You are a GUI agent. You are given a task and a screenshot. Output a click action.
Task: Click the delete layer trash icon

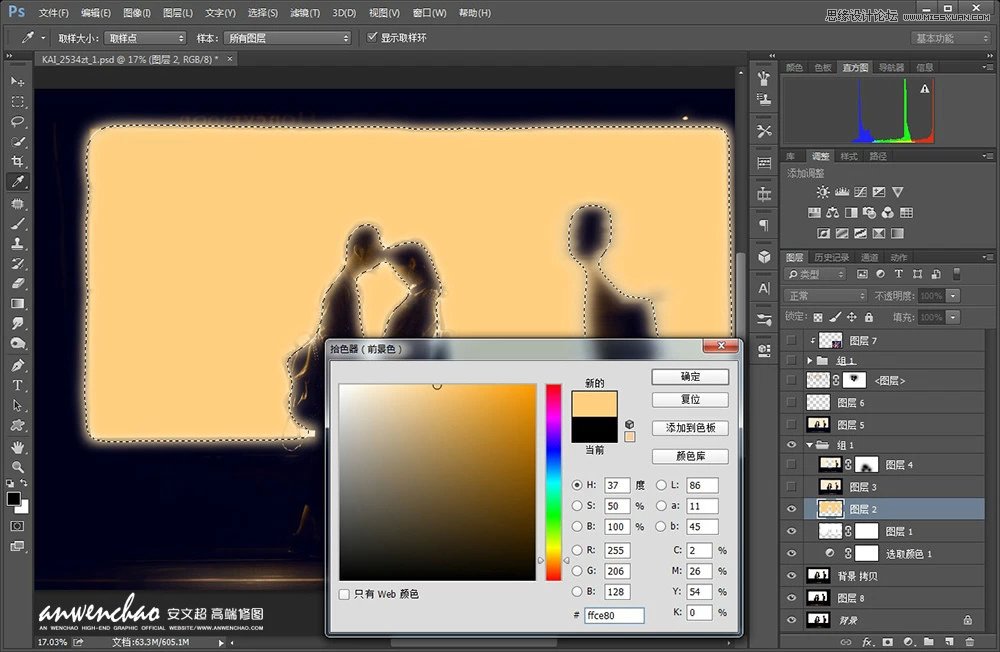pyautogui.click(x=969, y=642)
